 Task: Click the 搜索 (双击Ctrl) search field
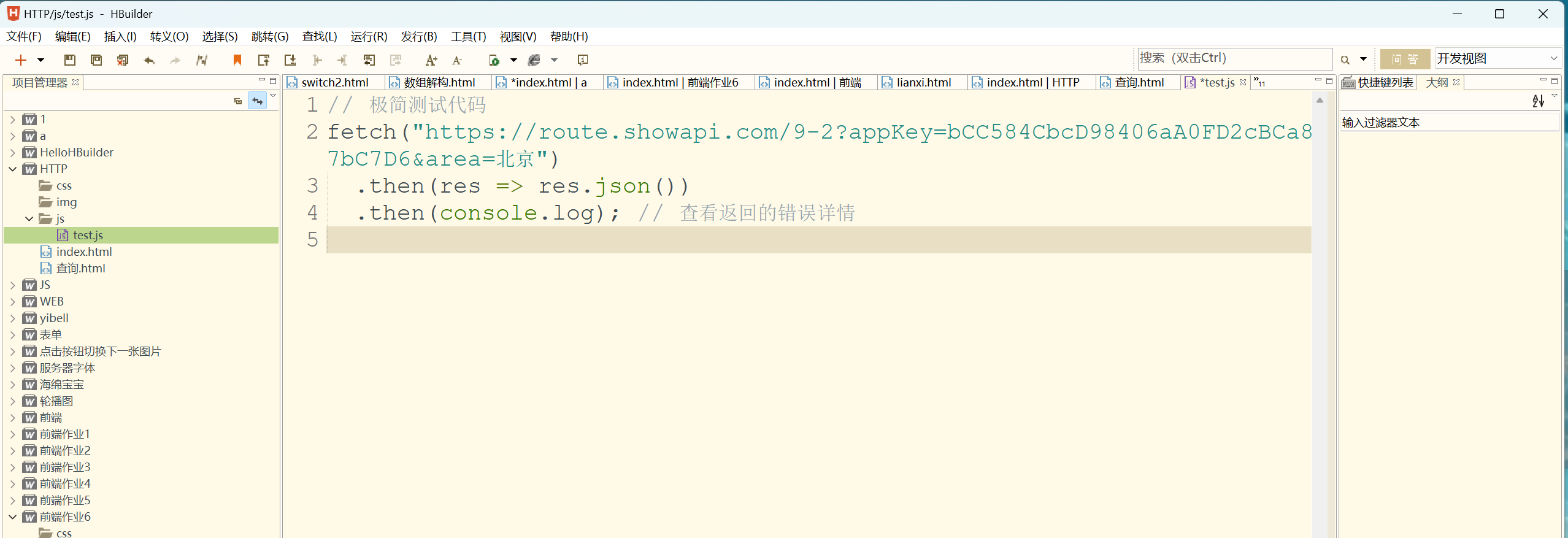click(x=1235, y=58)
